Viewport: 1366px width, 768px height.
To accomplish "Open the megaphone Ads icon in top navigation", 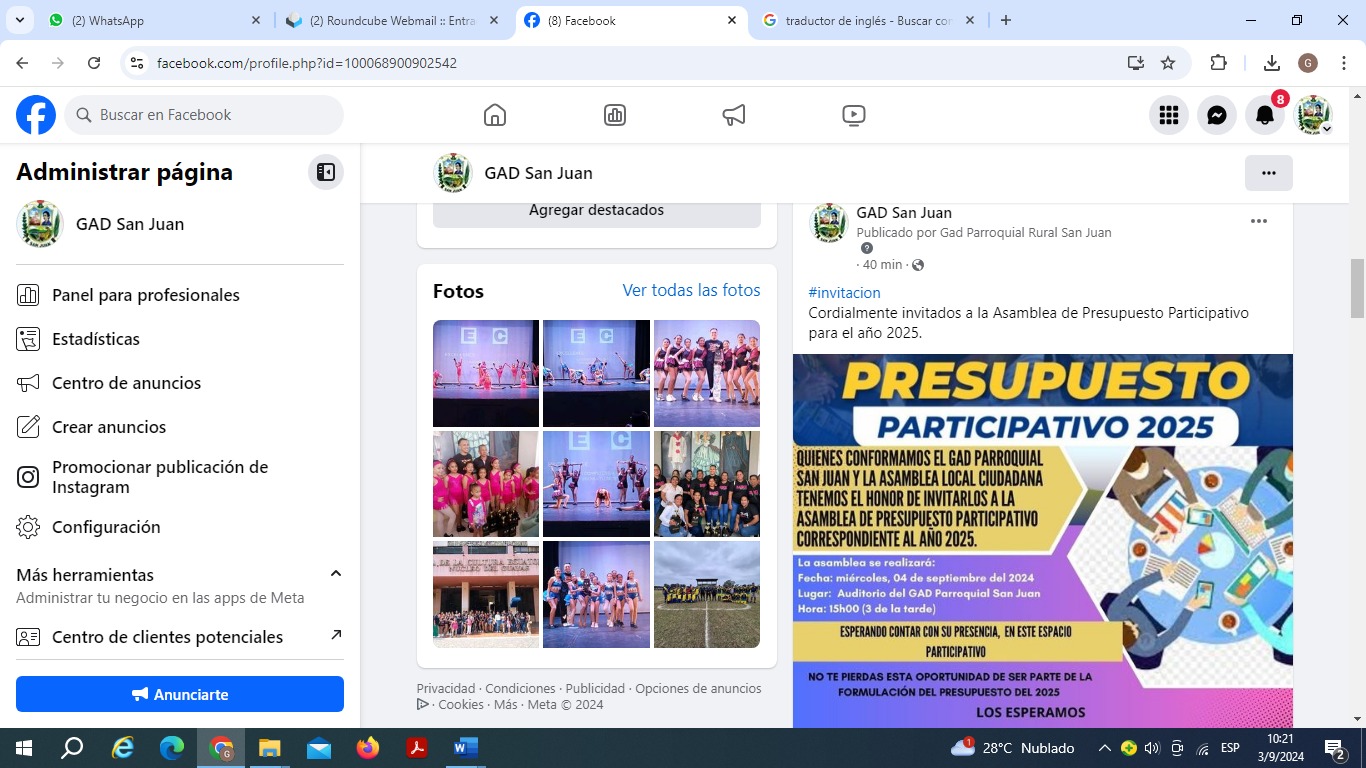I will click(734, 115).
